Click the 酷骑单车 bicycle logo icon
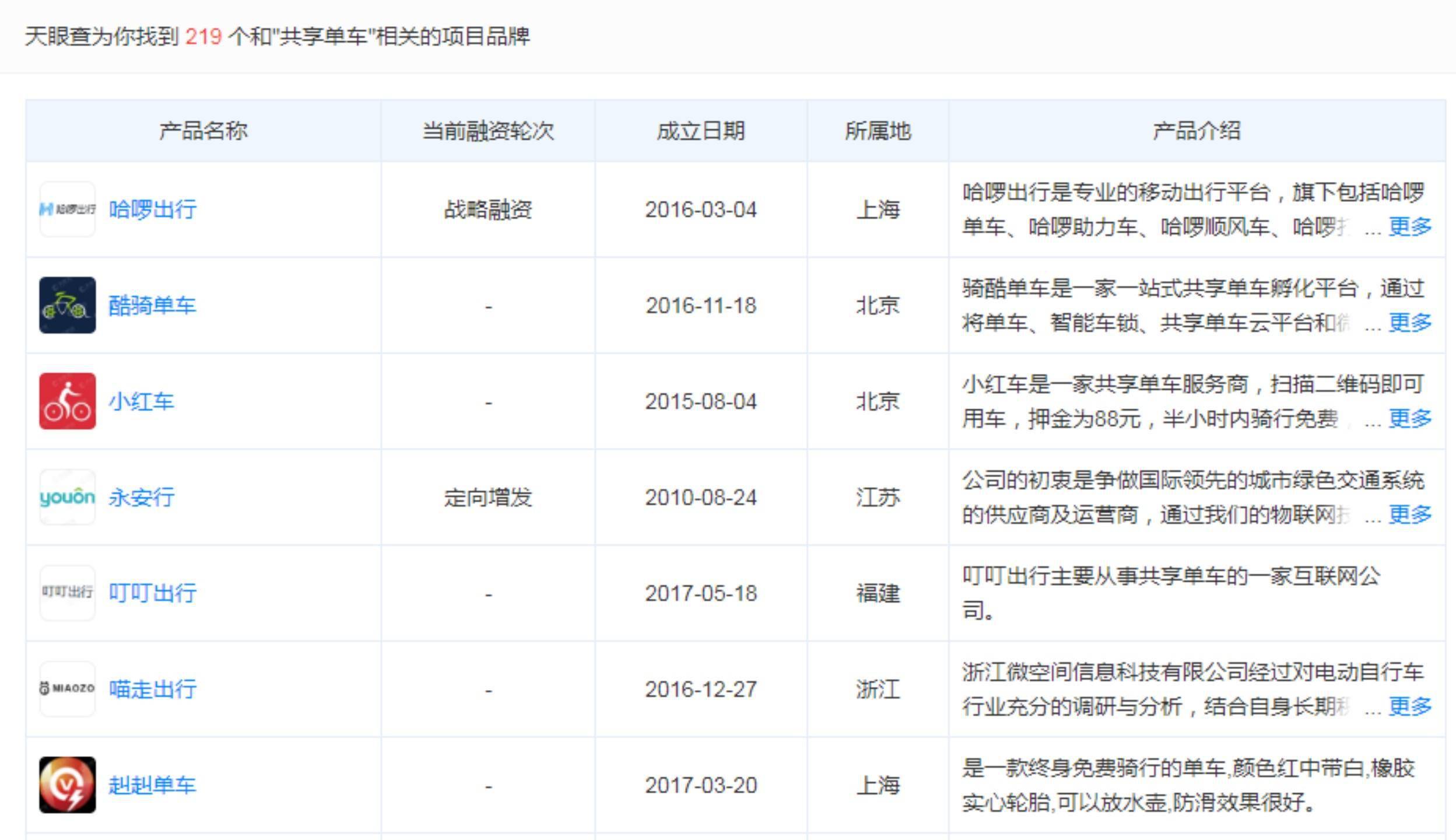This screenshot has width=1456, height=840. pos(68,305)
